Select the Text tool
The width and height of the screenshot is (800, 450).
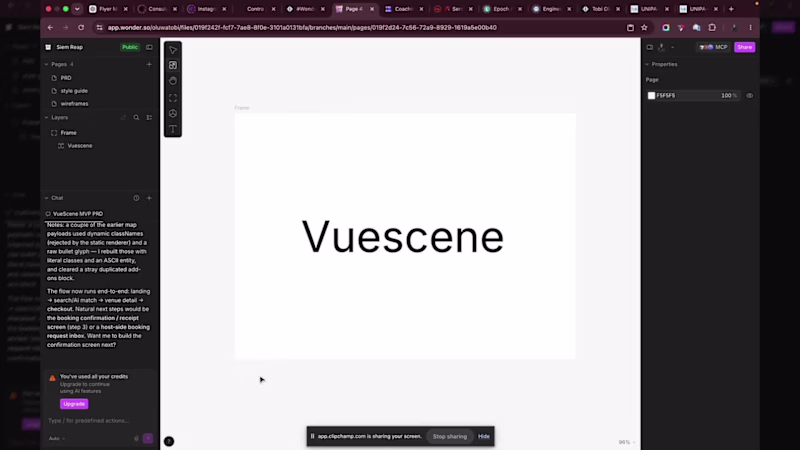[173, 129]
